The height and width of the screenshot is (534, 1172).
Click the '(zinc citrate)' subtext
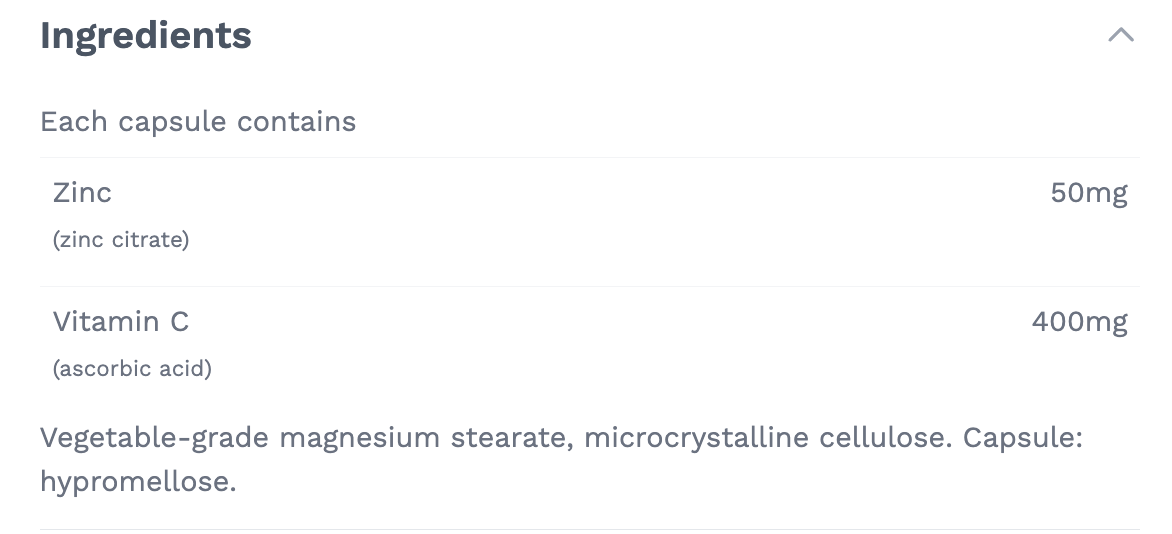[121, 240]
